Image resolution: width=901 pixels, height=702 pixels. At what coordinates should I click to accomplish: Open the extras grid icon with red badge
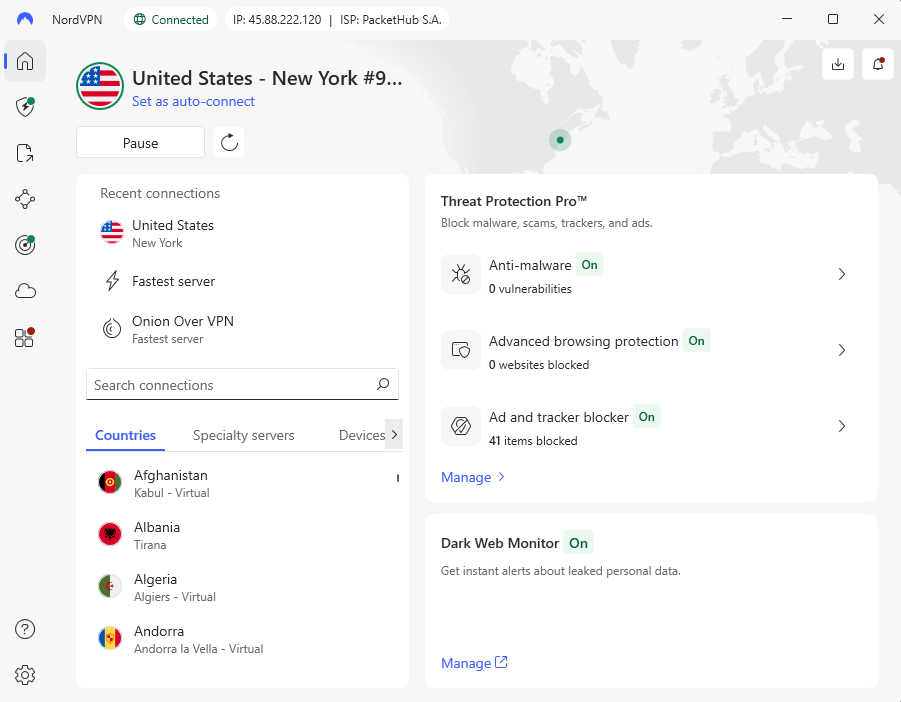(x=24, y=337)
